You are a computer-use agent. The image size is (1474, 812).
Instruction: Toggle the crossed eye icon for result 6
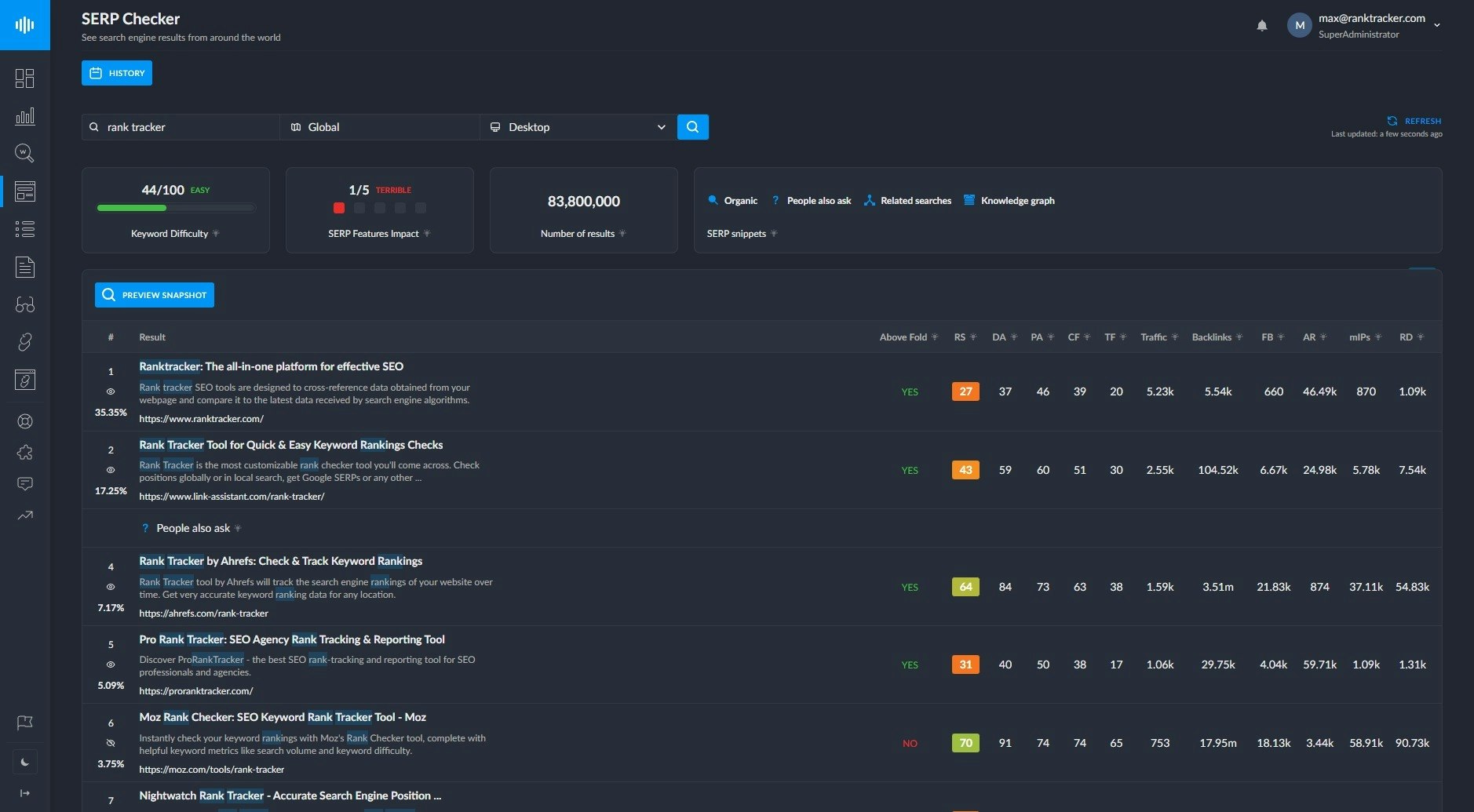tap(111, 743)
